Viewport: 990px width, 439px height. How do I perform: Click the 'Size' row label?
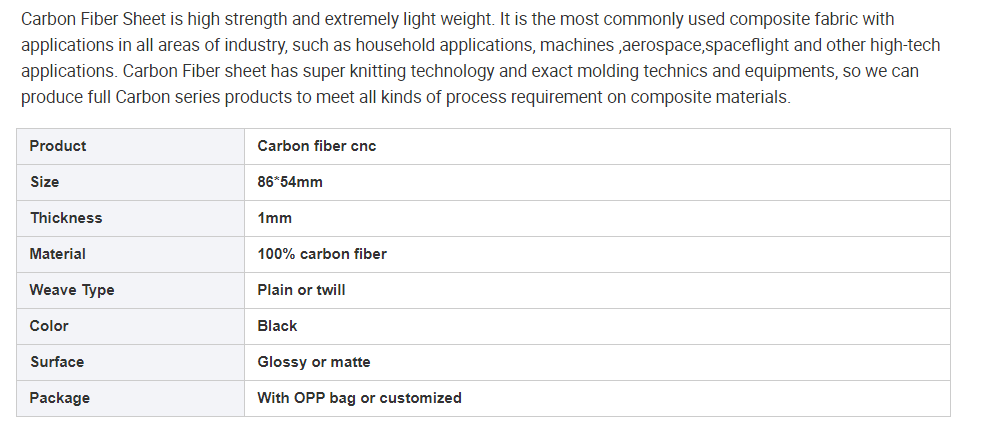pos(45,182)
